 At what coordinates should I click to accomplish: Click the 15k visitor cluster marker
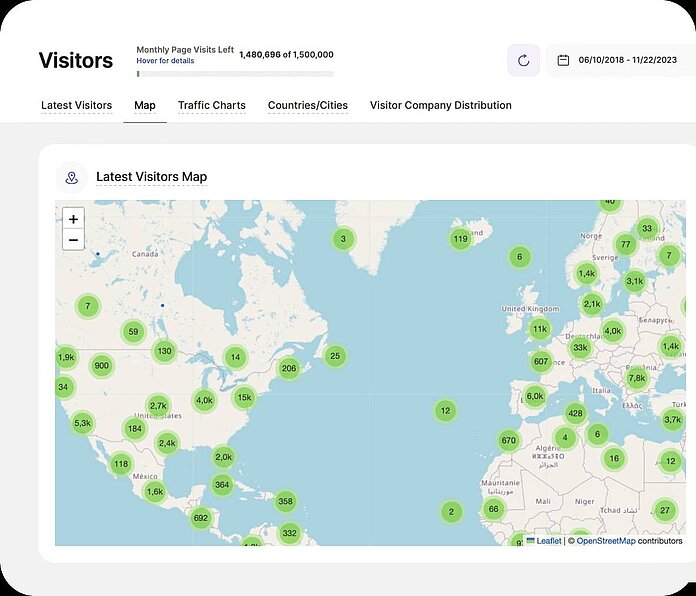244,397
